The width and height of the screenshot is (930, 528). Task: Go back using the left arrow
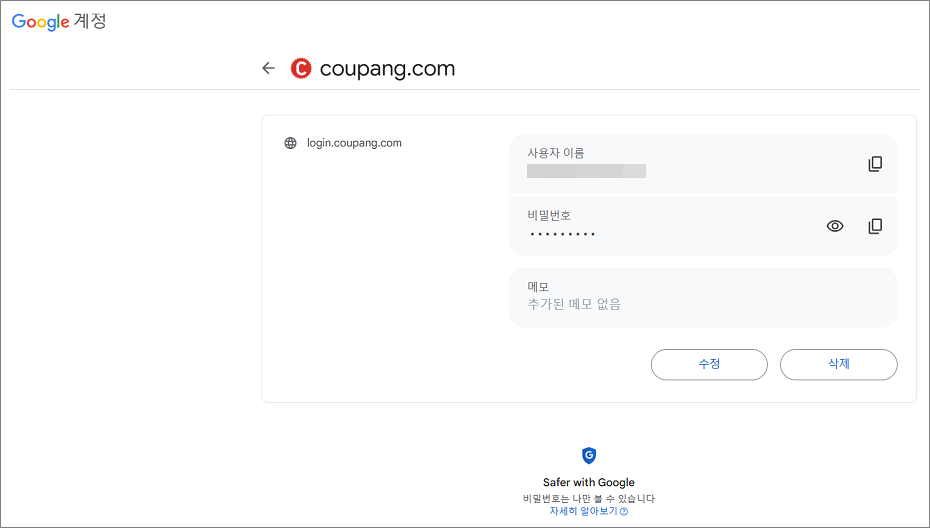tap(269, 68)
